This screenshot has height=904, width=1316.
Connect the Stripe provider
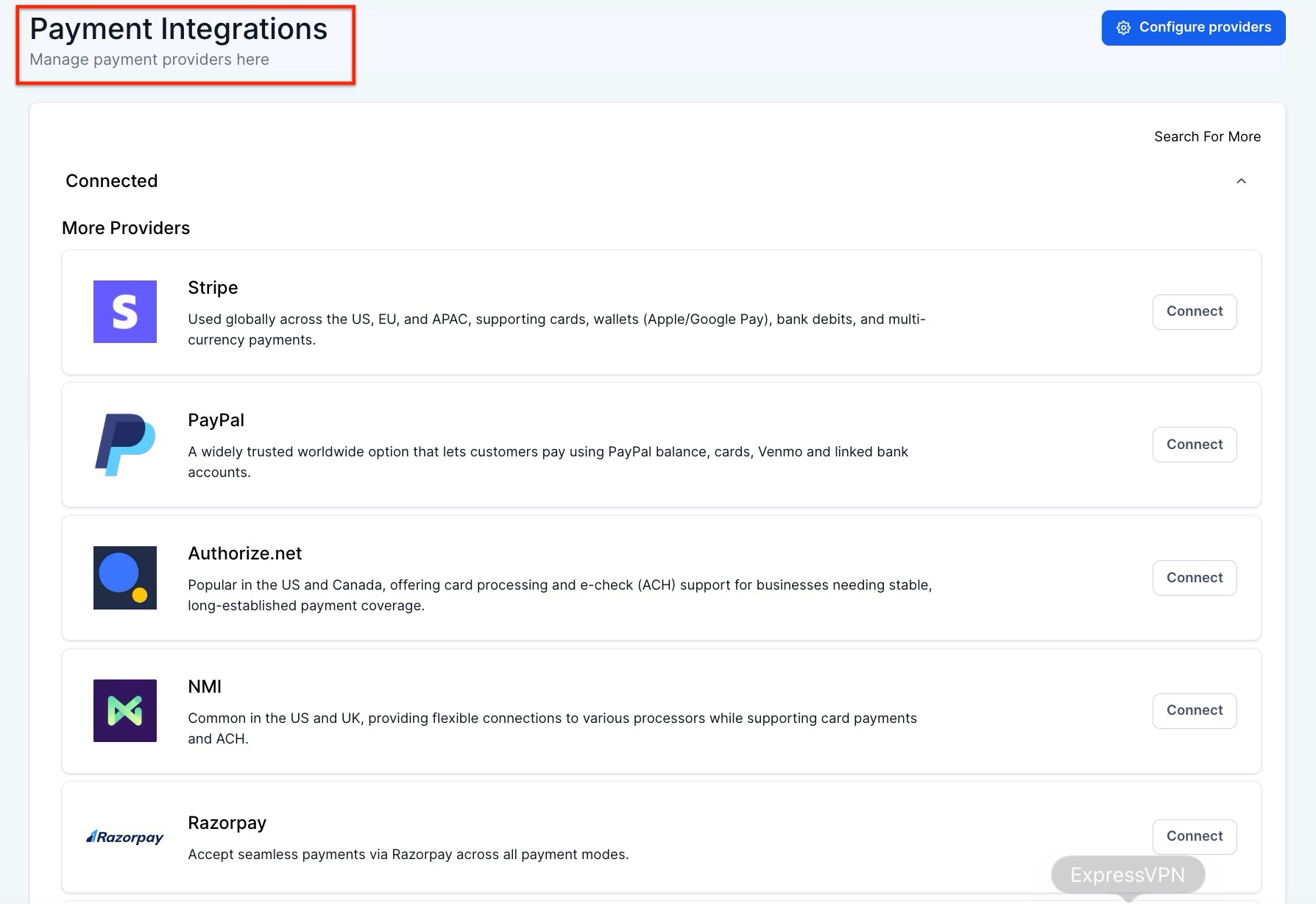1194,311
